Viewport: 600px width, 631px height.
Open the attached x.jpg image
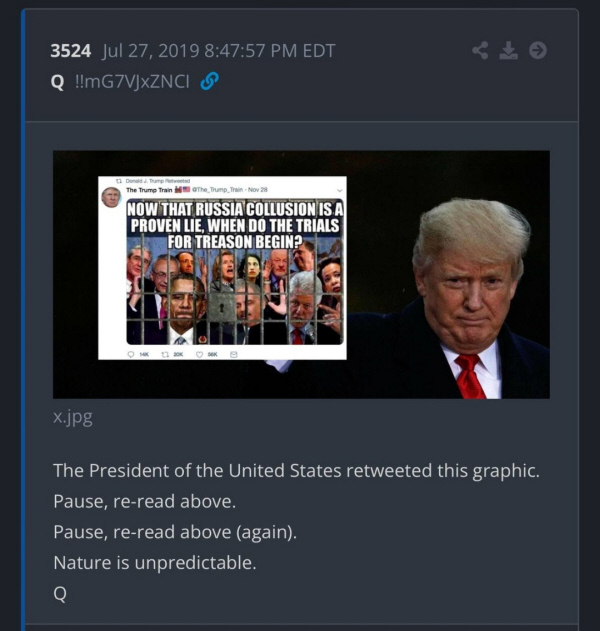coord(301,274)
